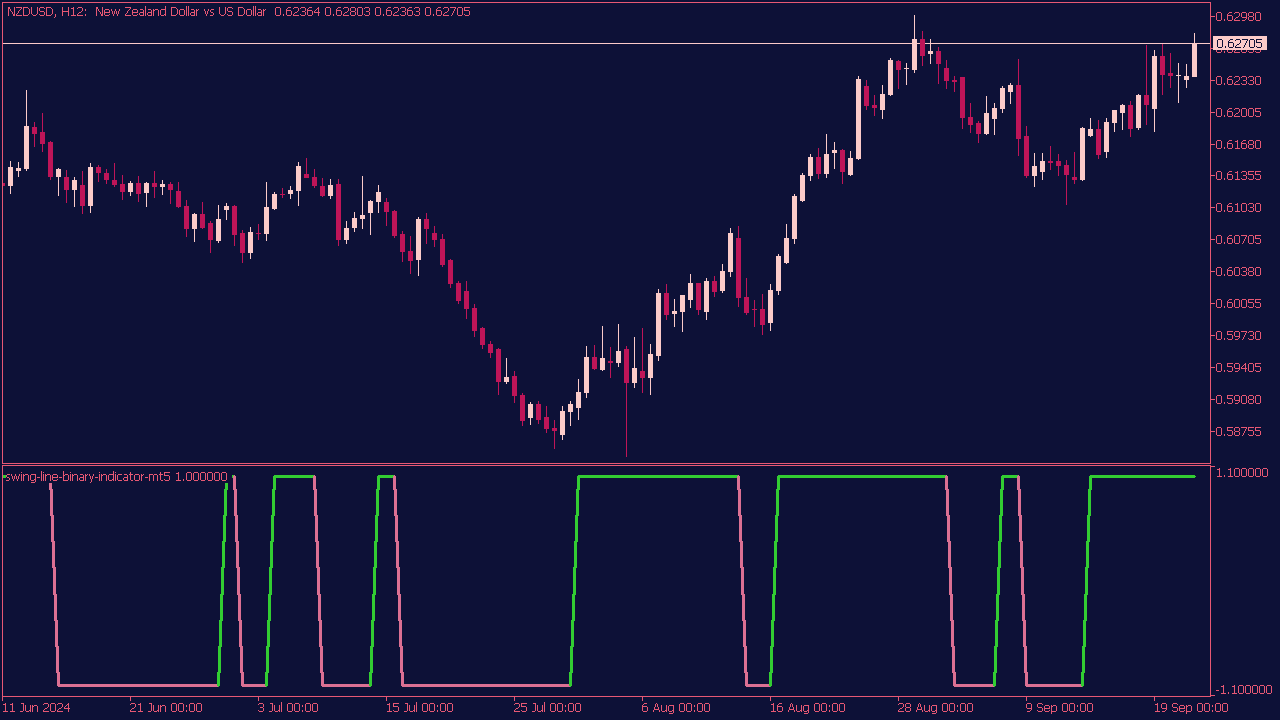Click the 0.62005 price scale value
Screen dimensions: 1280x720
[1240, 112]
